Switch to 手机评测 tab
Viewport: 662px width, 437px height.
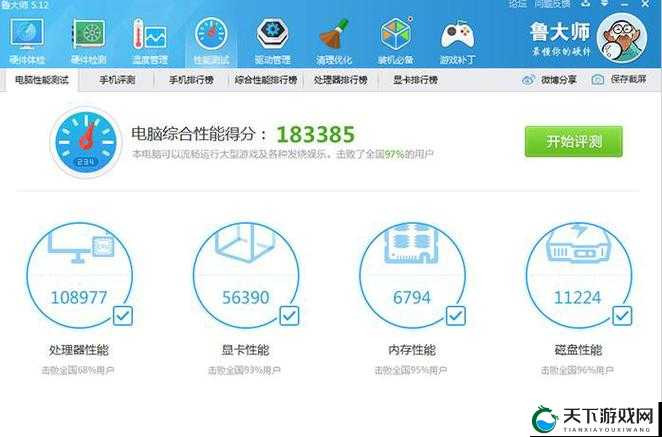pos(117,80)
